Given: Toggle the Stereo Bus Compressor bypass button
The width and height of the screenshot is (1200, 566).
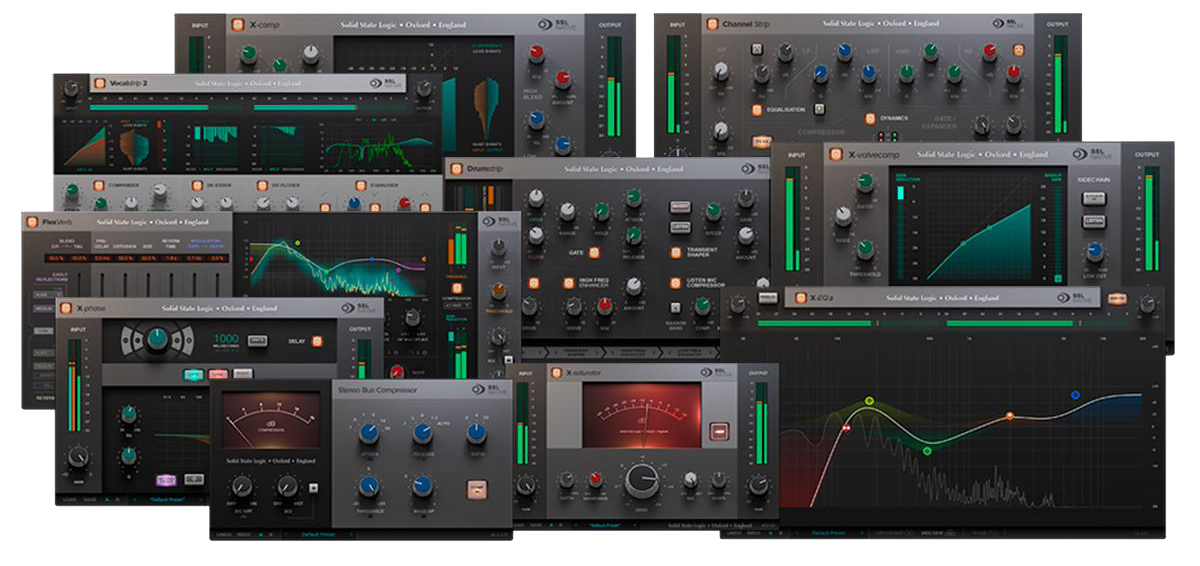Looking at the screenshot, I should pyautogui.click(x=475, y=490).
